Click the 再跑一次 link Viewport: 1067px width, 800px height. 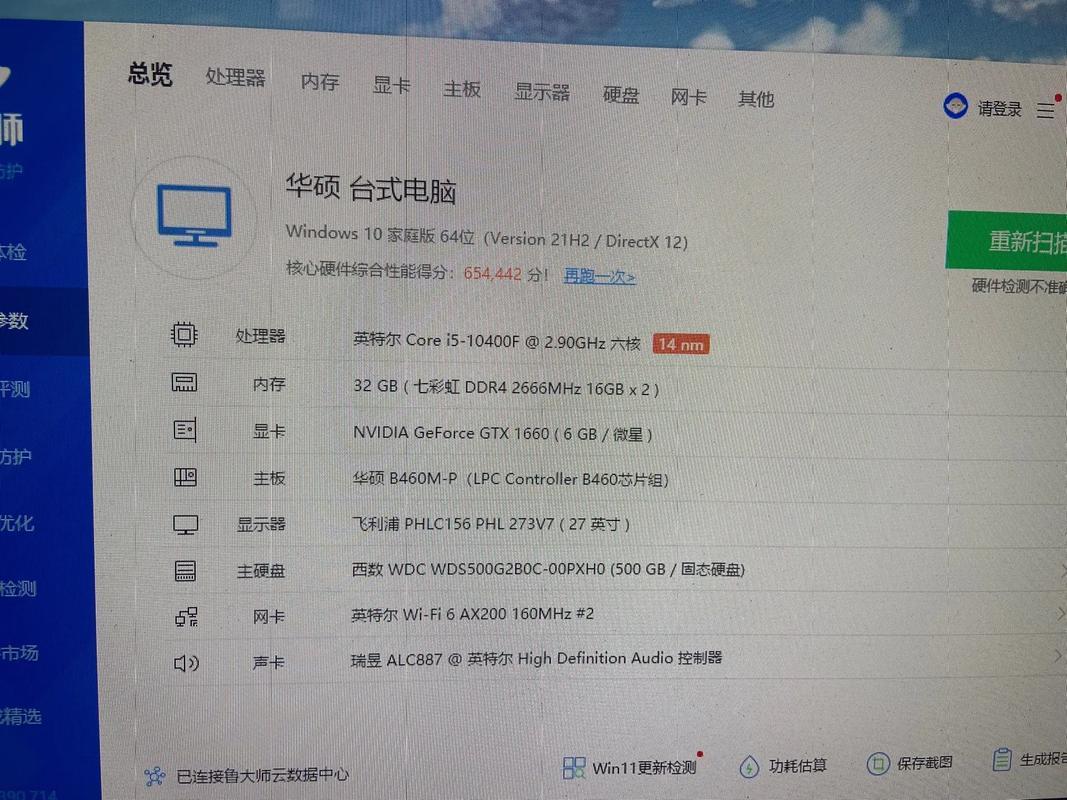click(x=600, y=276)
